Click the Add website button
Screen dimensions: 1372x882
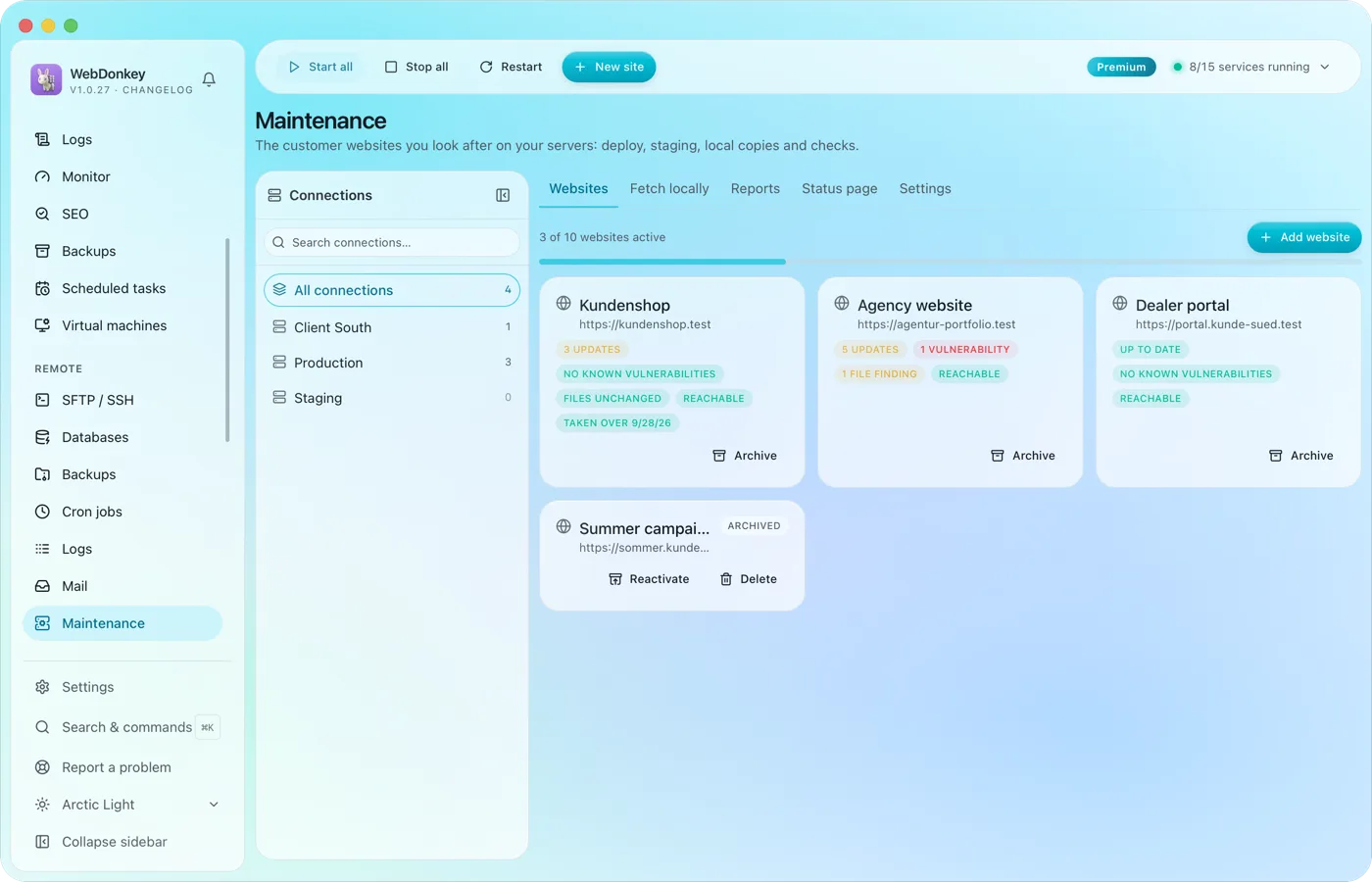[x=1304, y=237]
